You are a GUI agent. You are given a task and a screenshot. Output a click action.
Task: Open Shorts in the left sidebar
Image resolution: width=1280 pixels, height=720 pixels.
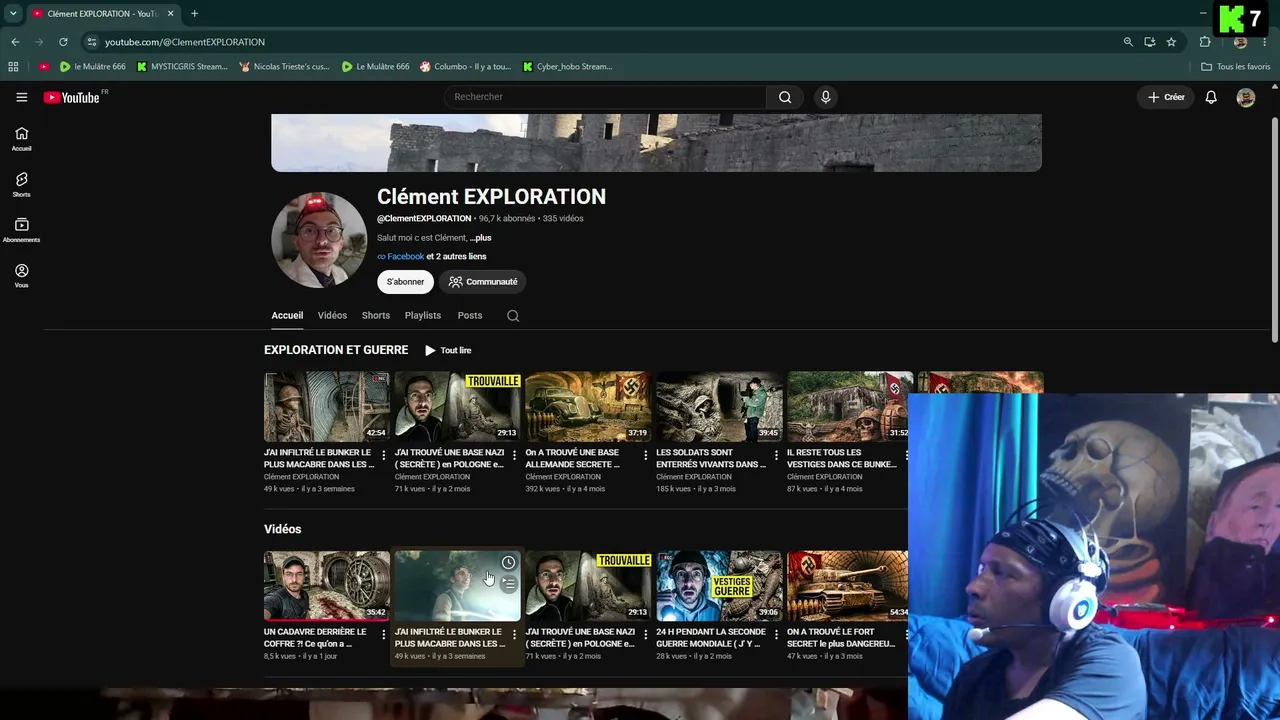pos(21,185)
